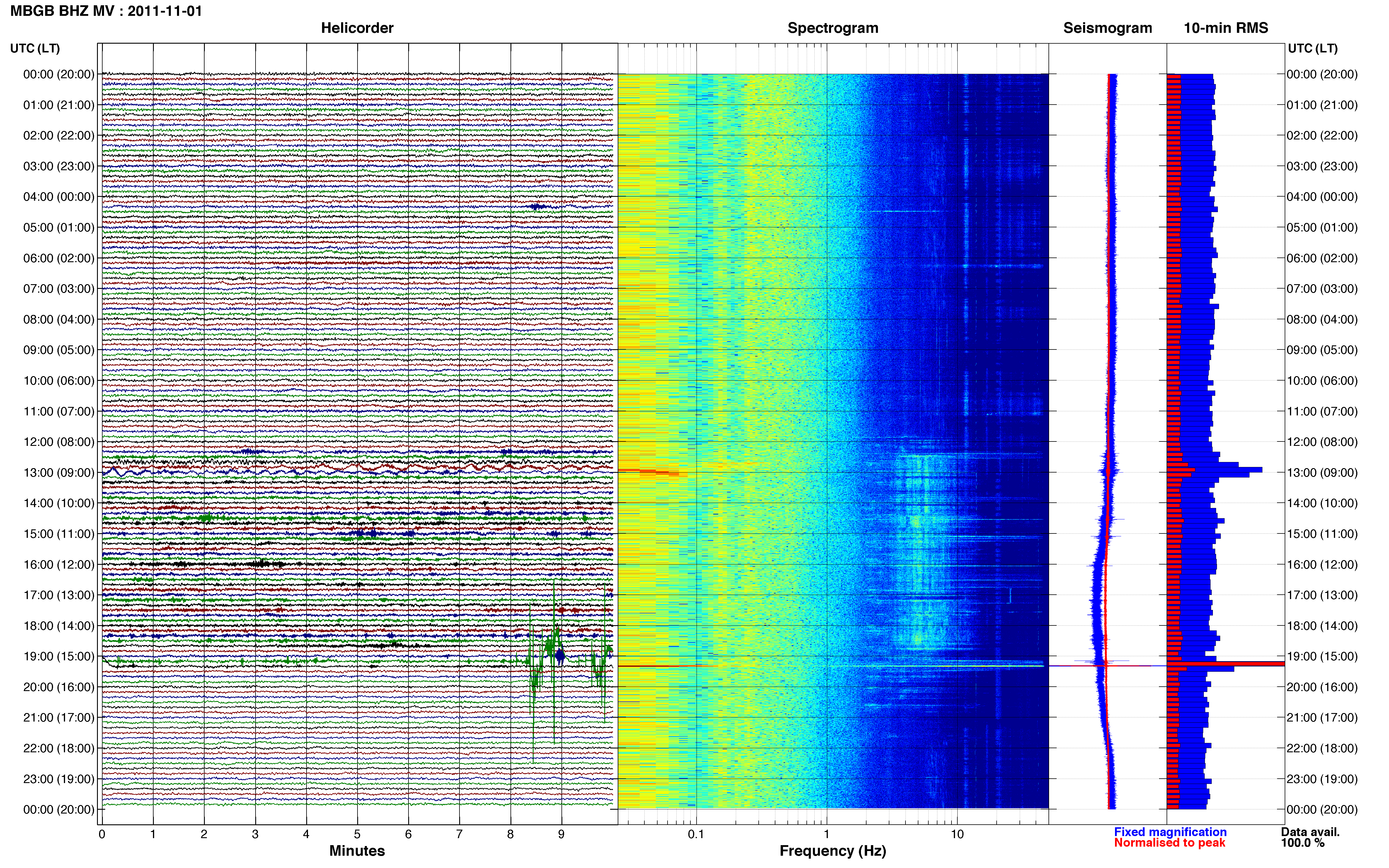Click the 'Data avail.' label
Image resolution: width=1389 pixels, height=868 pixels.
click(1310, 832)
